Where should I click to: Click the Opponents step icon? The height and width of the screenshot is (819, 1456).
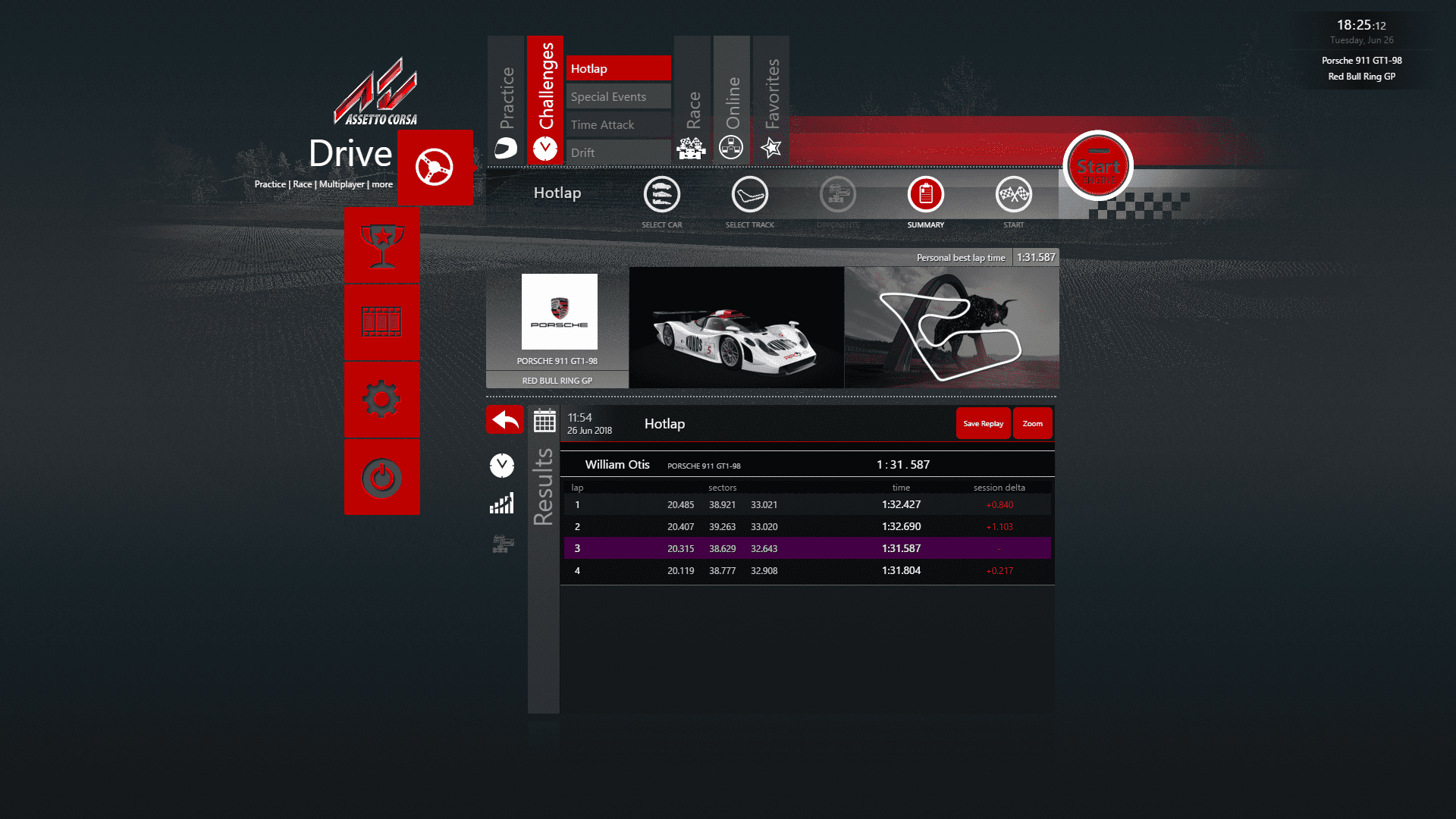(x=838, y=194)
